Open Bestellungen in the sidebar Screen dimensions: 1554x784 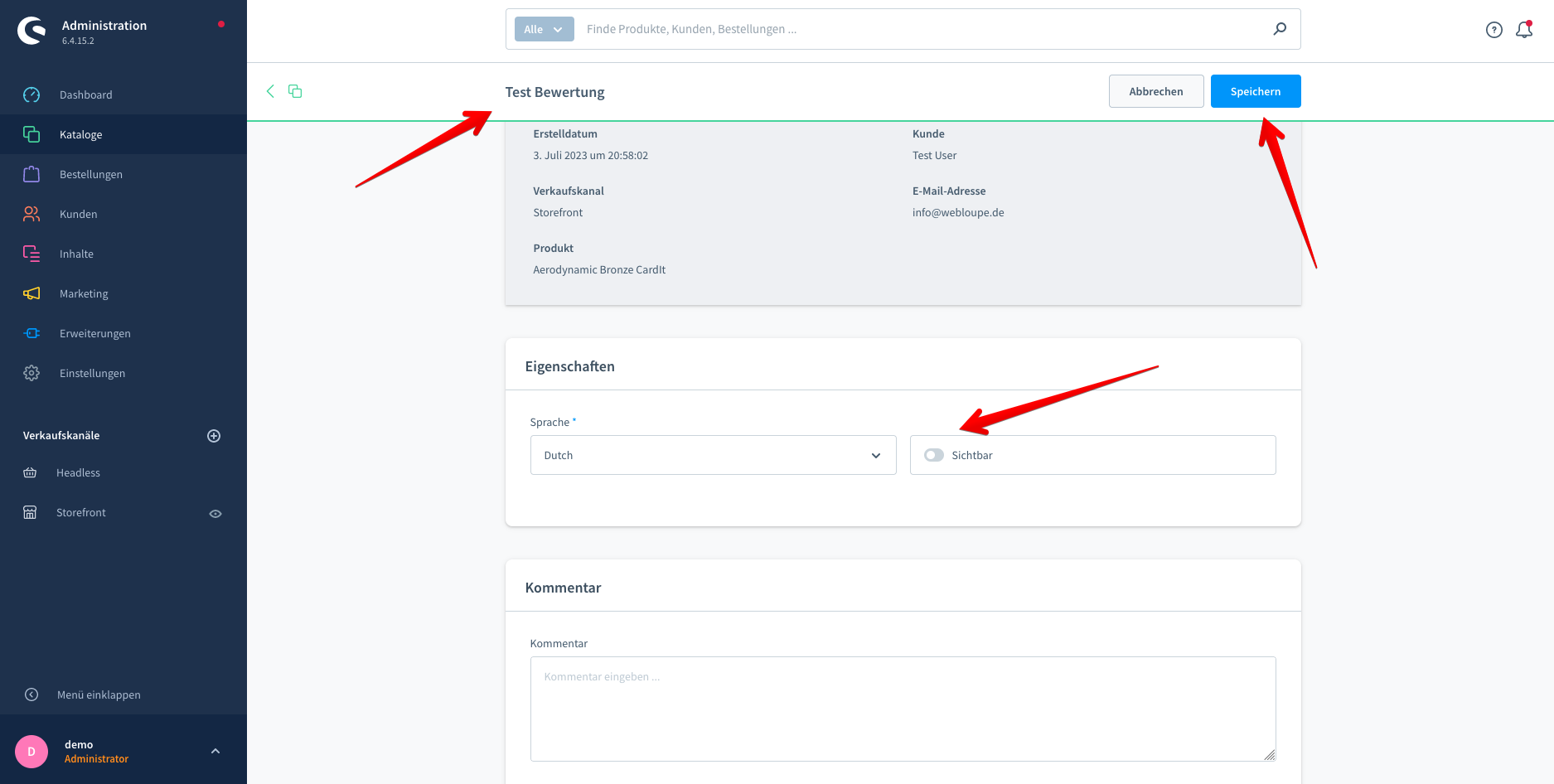(91, 174)
